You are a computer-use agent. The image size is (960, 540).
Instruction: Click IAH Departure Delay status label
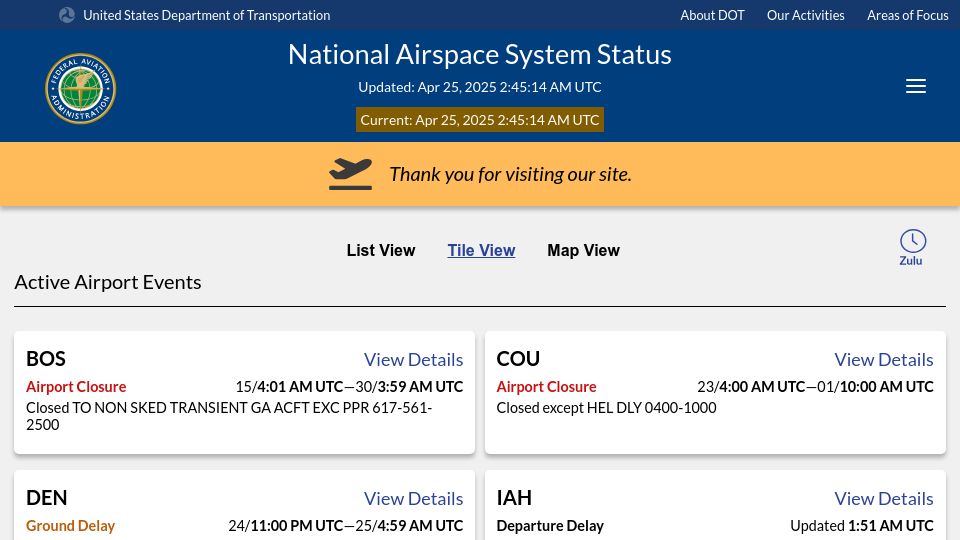point(550,526)
